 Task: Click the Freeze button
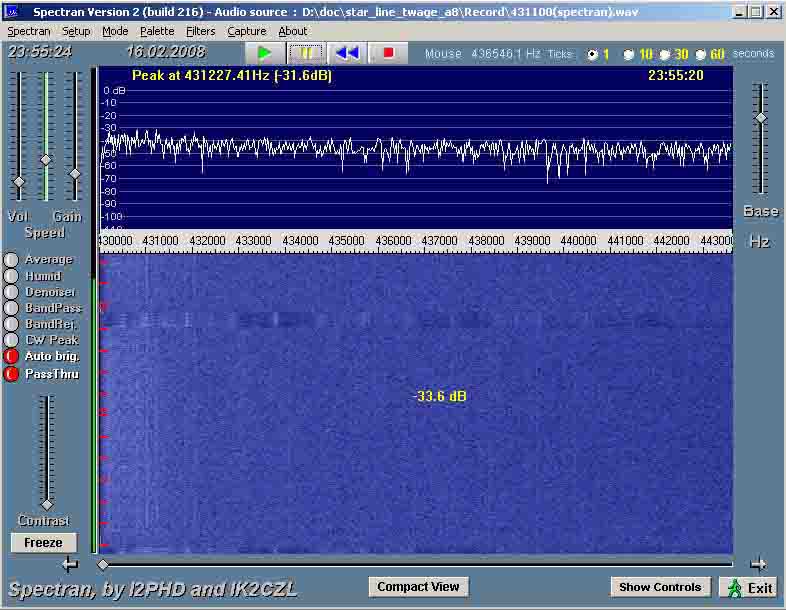pyautogui.click(x=44, y=542)
